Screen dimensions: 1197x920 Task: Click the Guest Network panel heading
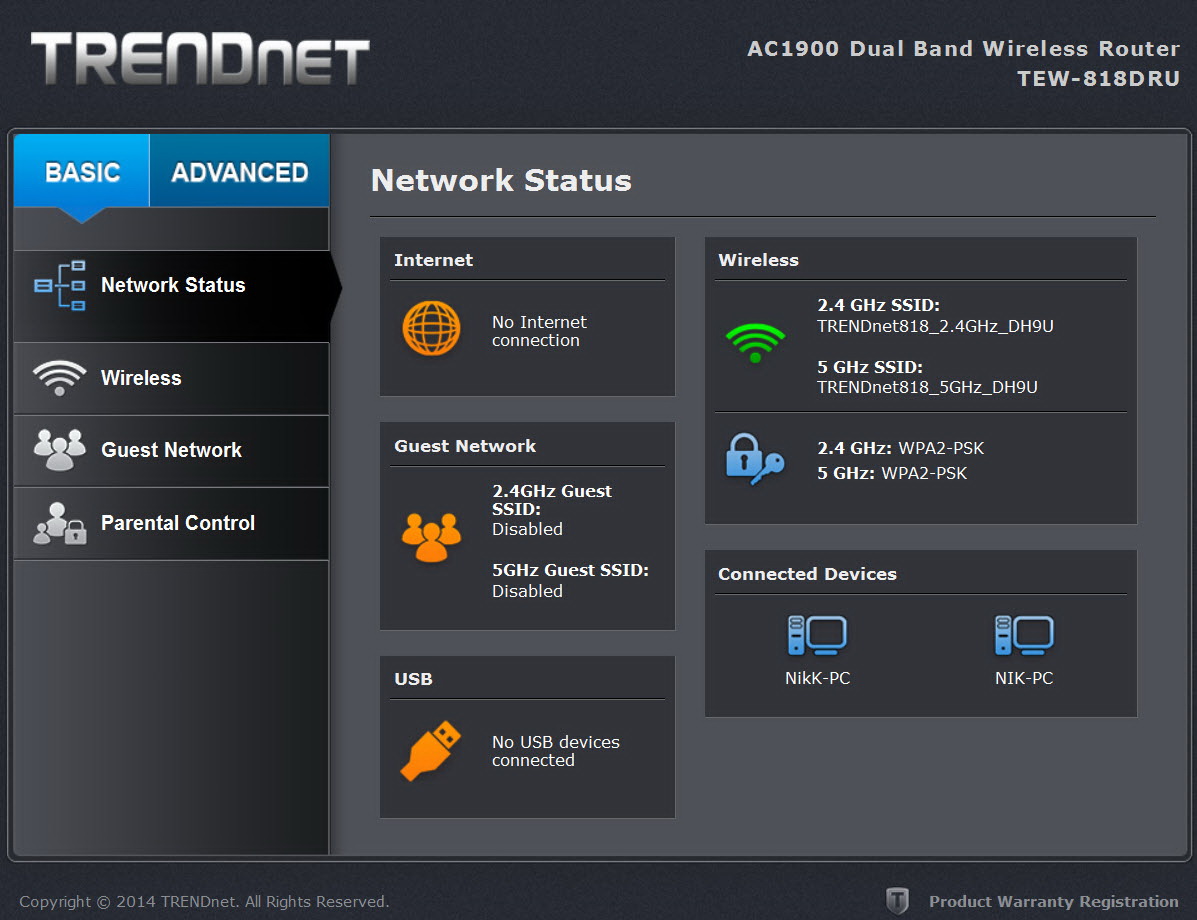click(x=465, y=446)
